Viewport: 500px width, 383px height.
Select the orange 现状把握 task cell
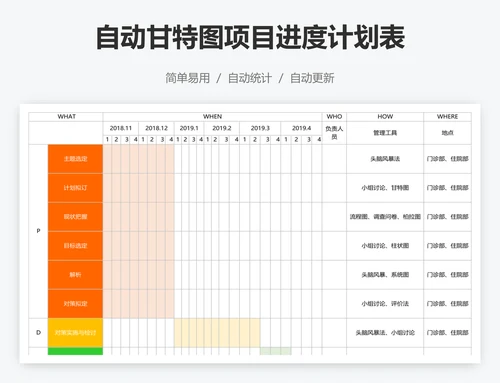pyautogui.click(x=75, y=217)
